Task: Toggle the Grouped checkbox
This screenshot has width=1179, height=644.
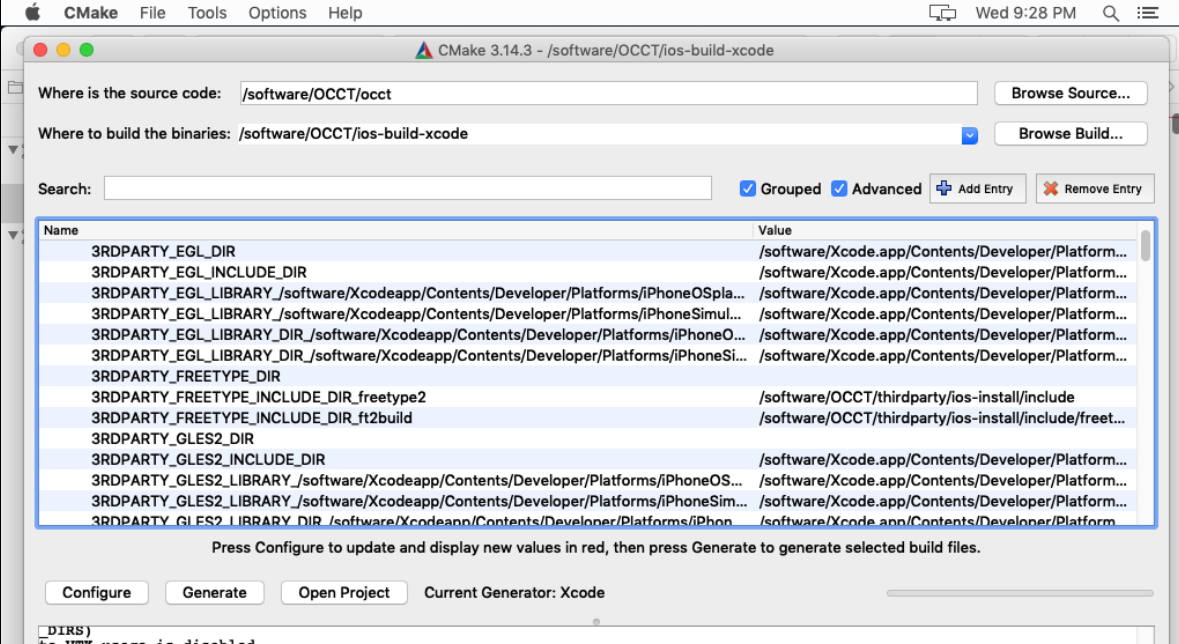Action: pyautogui.click(x=748, y=188)
